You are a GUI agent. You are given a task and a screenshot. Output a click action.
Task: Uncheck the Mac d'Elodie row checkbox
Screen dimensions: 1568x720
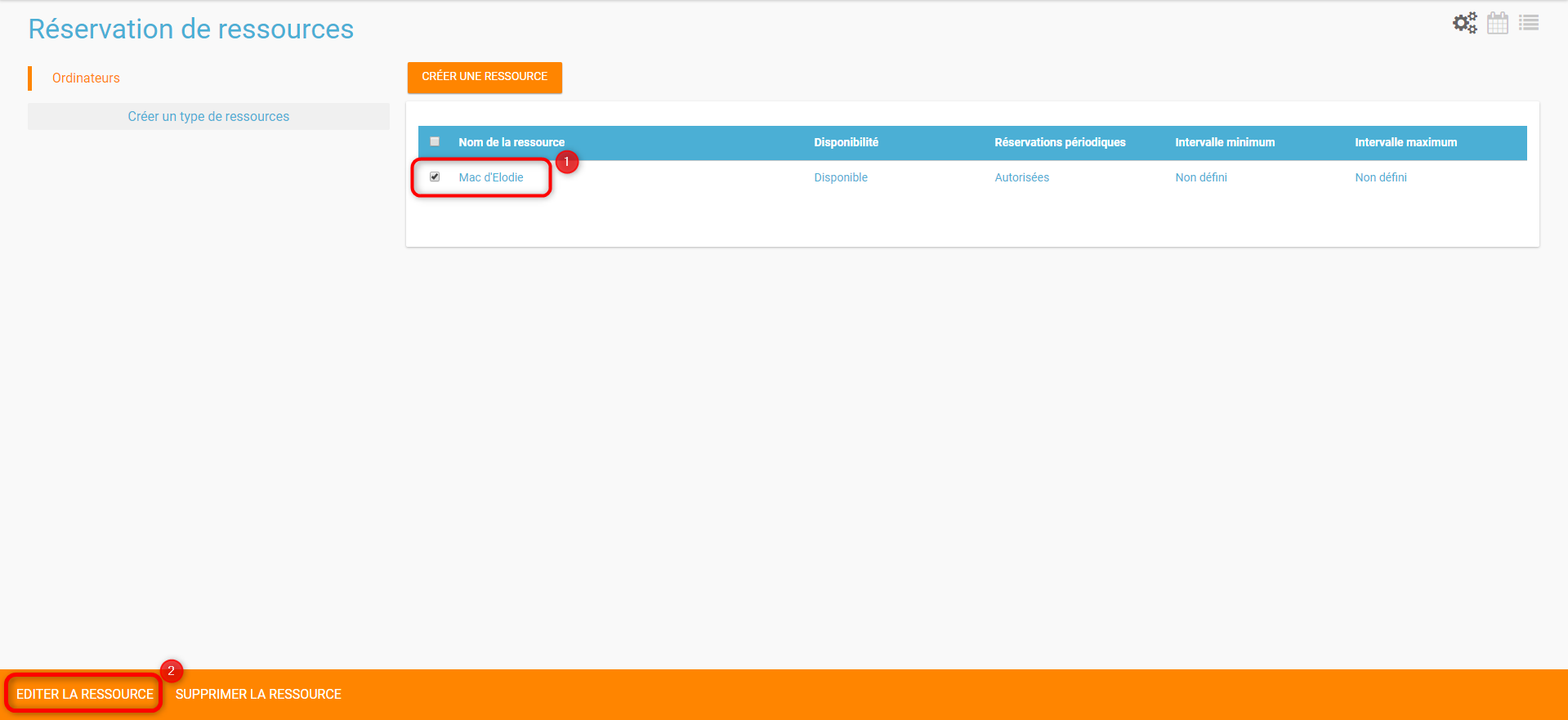coord(435,177)
